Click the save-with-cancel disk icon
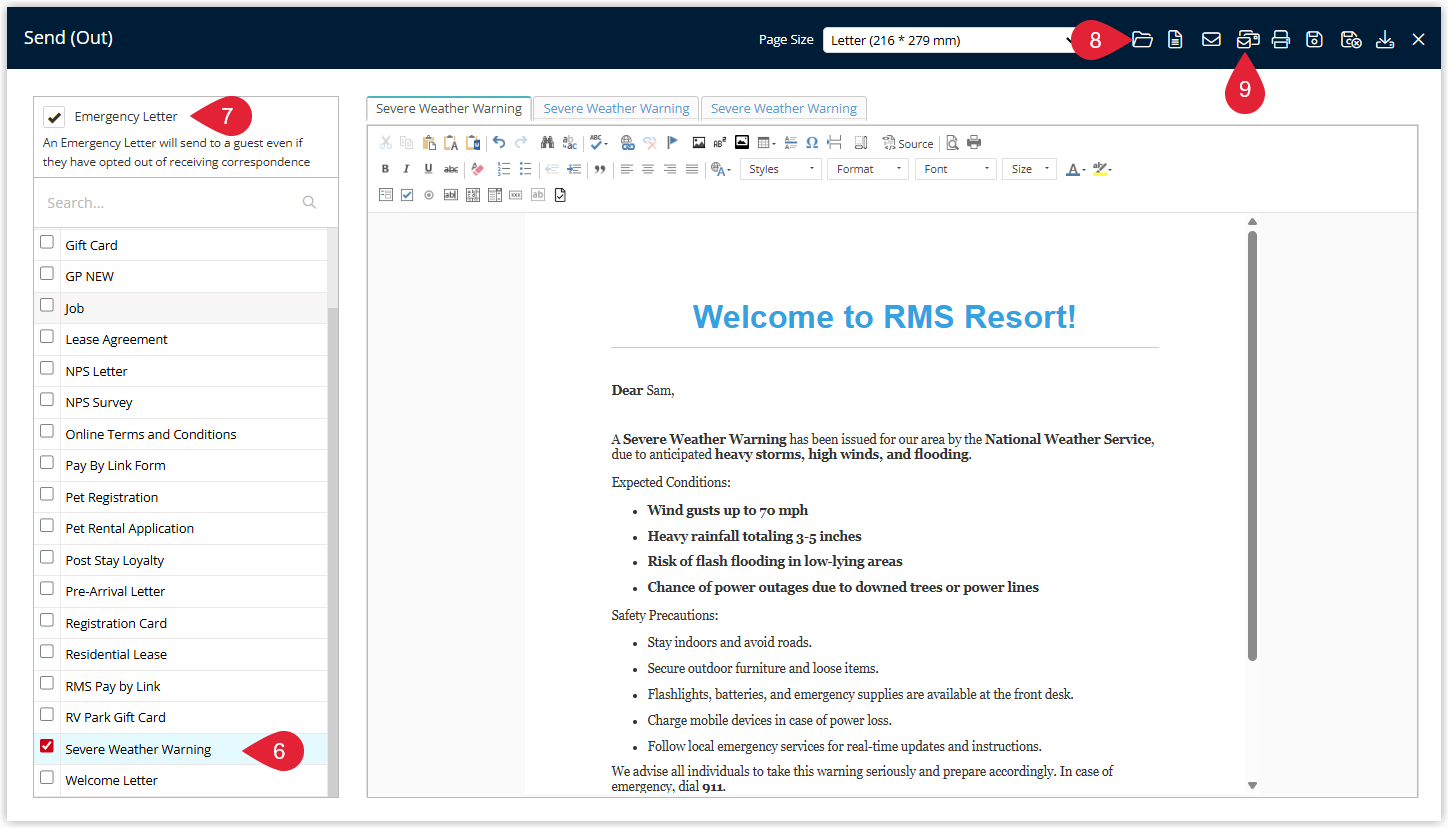The image size is (1449, 829). pos(1350,40)
